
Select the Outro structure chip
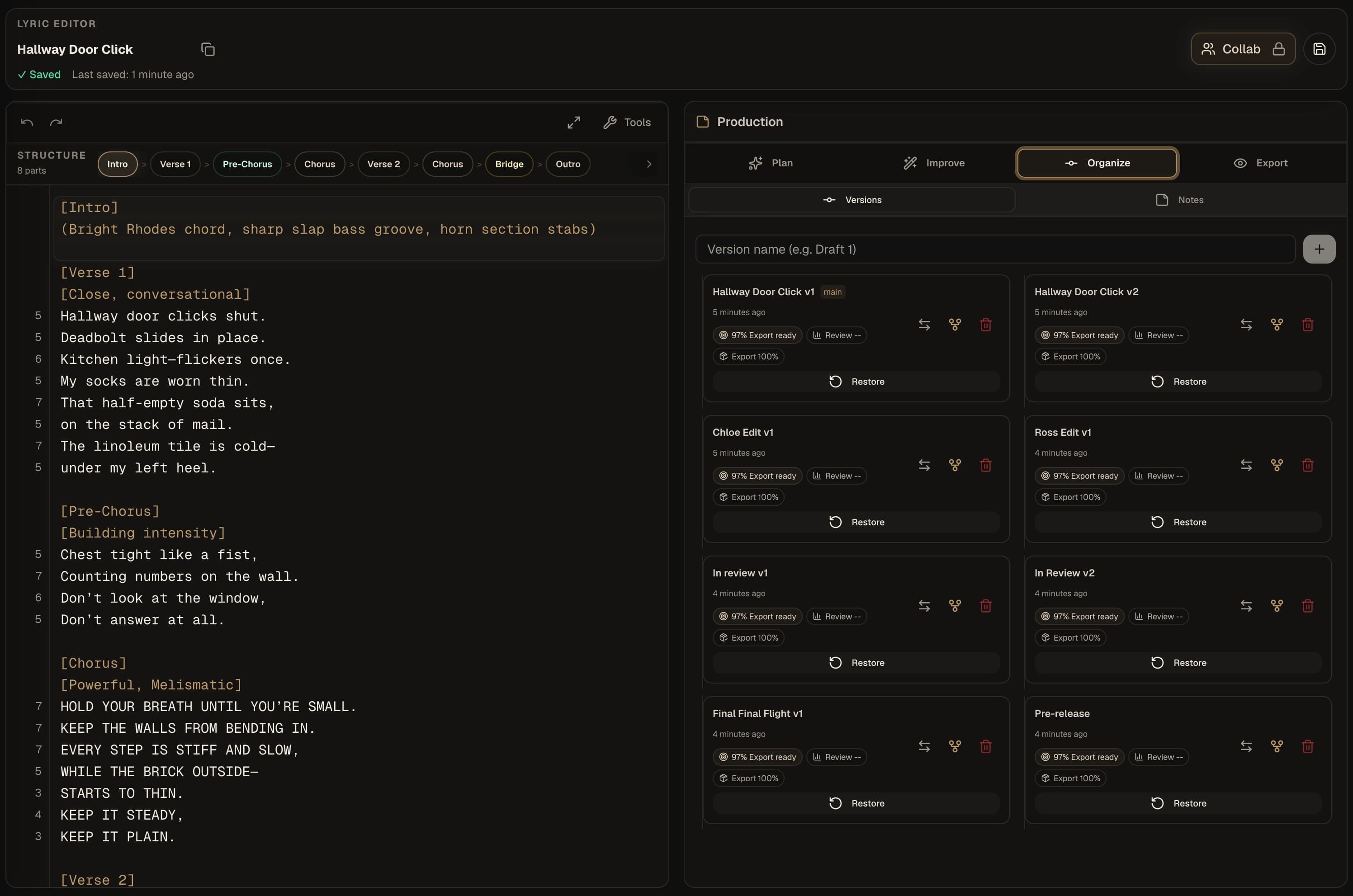point(568,164)
